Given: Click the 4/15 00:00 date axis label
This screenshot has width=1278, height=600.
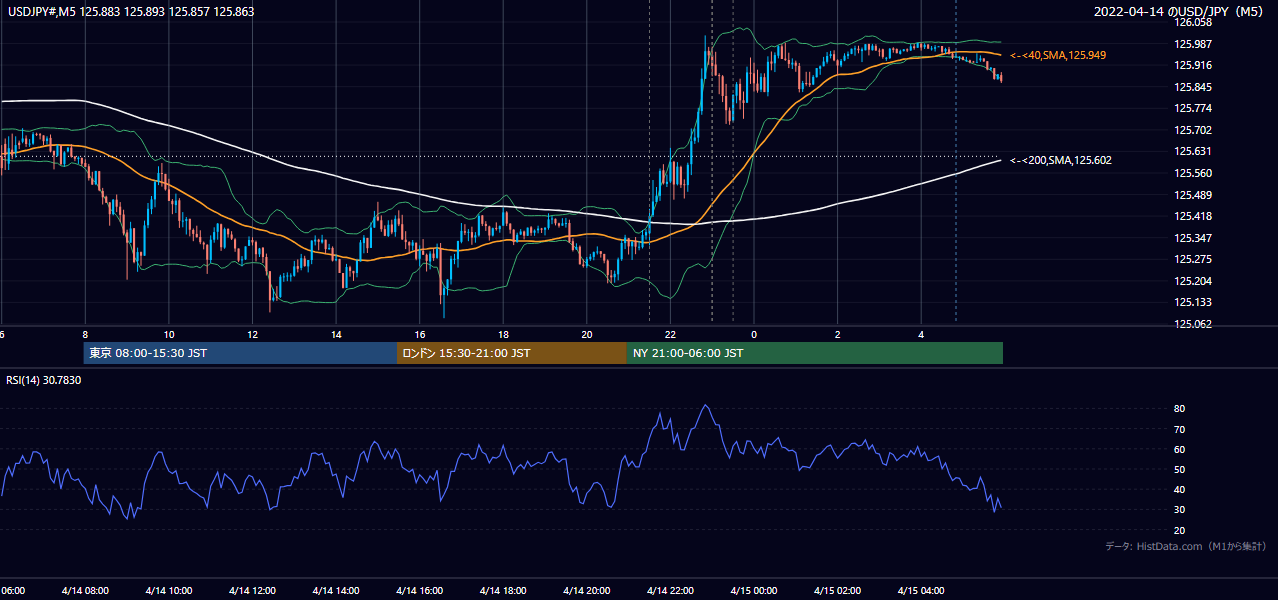Looking at the screenshot, I should click(754, 590).
